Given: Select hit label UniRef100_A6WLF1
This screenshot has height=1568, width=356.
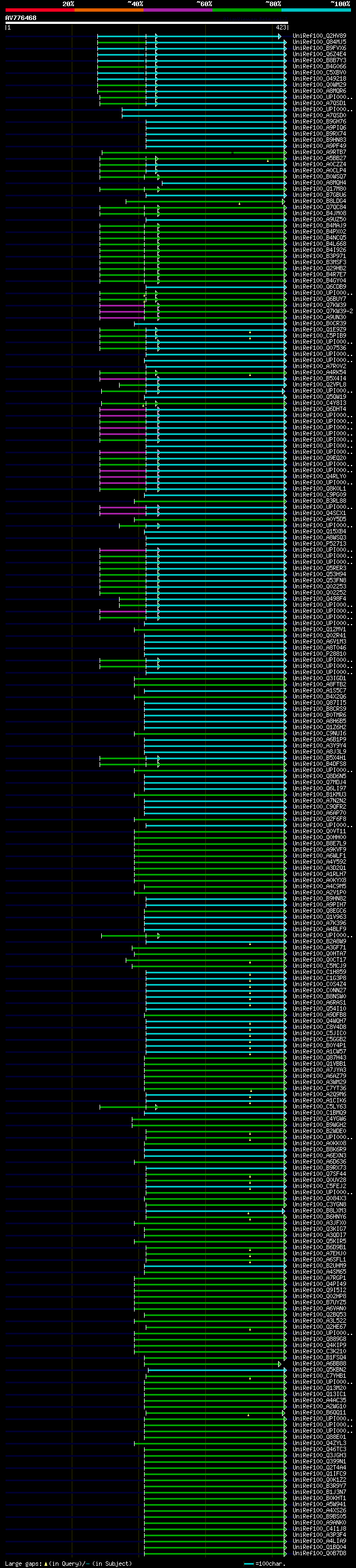Looking at the screenshot, I should 319,856.
